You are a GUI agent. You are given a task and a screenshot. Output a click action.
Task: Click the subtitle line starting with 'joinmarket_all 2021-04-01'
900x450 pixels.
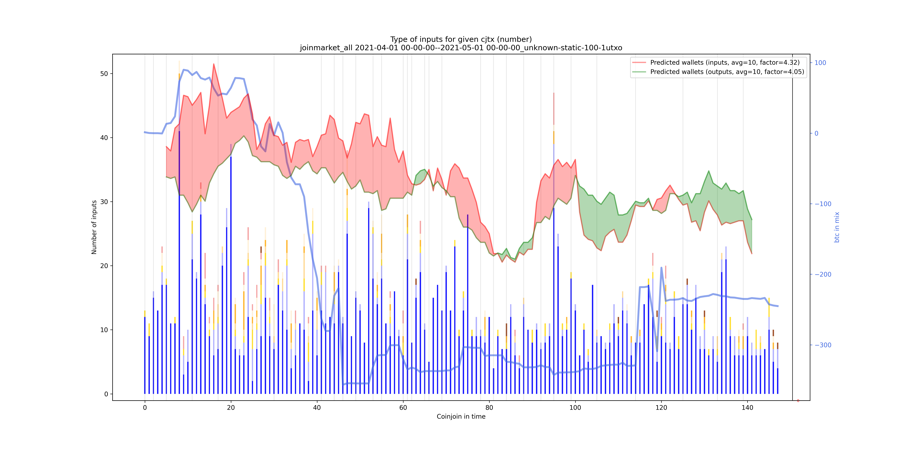pos(461,47)
